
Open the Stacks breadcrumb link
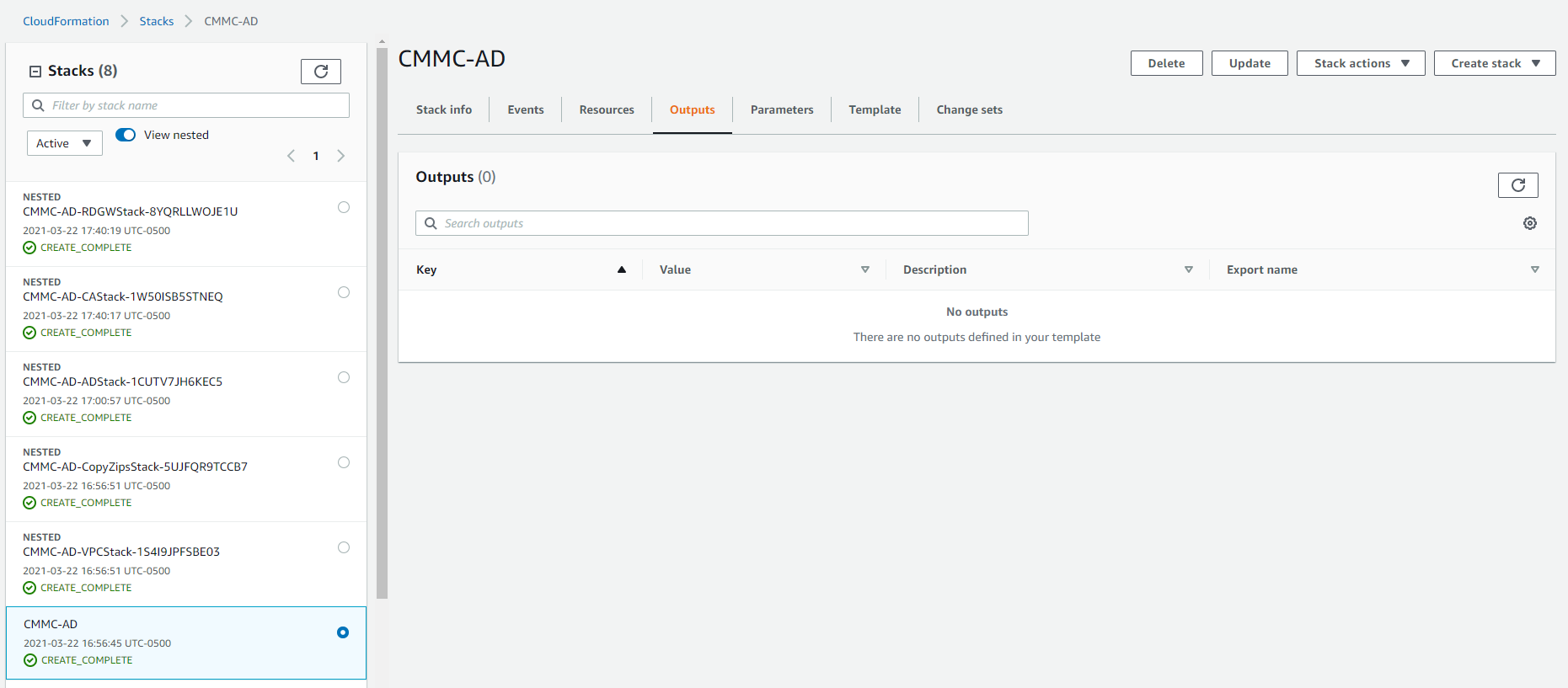pyautogui.click(x=157, y=21)
